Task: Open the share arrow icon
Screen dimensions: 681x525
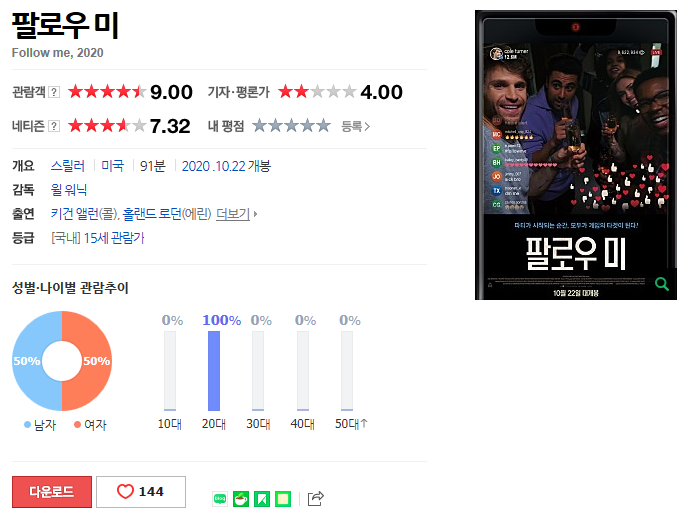Action: pyautogui.click(x=316, y=499)
